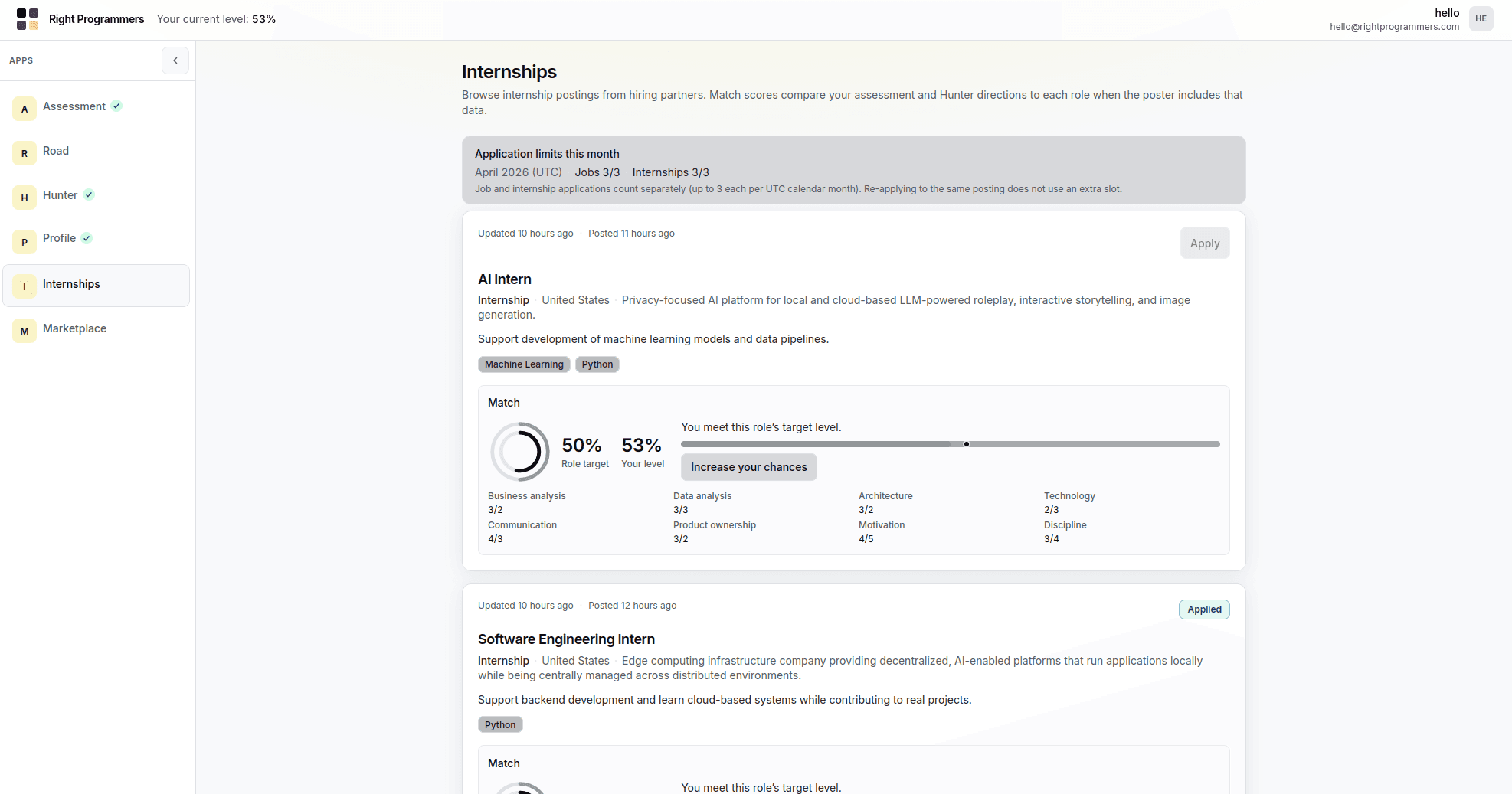The height and width of the screenshot is (794, 1512).
Task: Click the Python tag under Software Engineering Intern
Action: 500,724
